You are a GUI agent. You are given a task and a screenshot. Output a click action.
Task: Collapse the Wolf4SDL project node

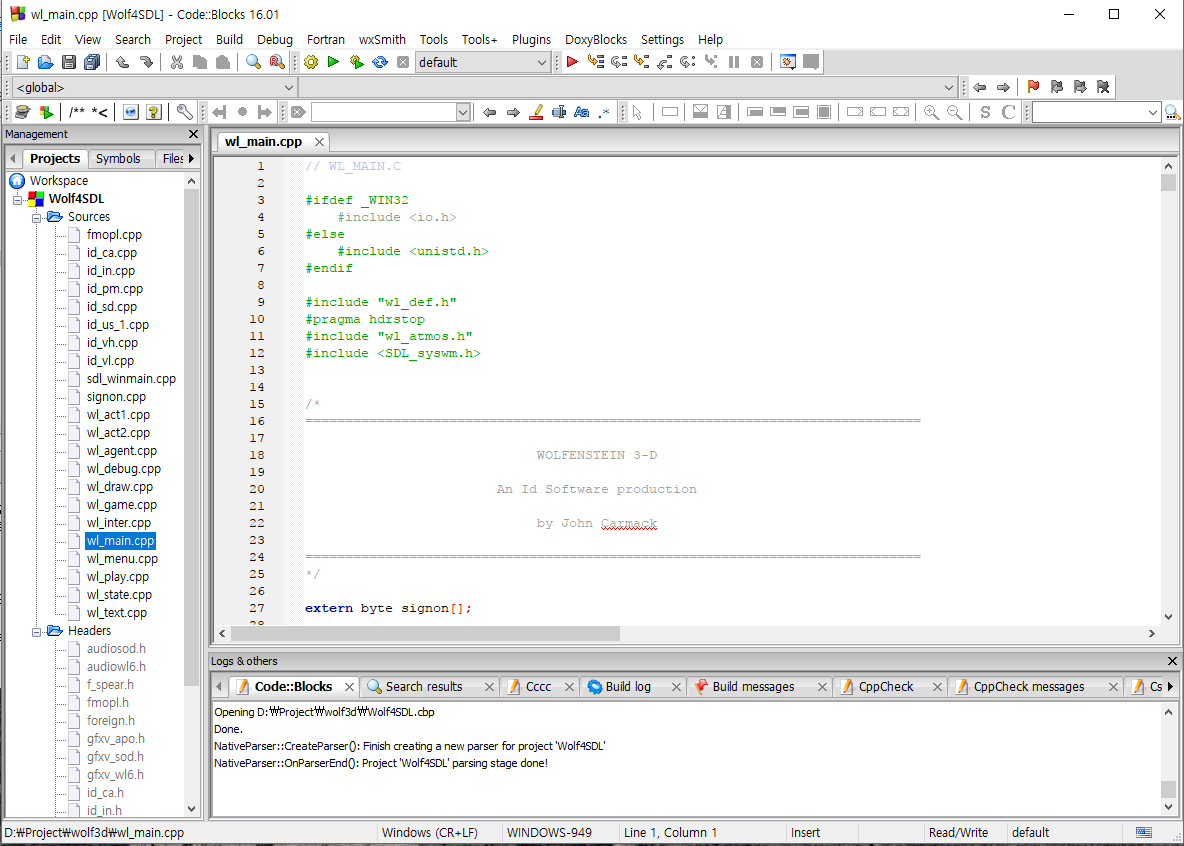(17, 199)
